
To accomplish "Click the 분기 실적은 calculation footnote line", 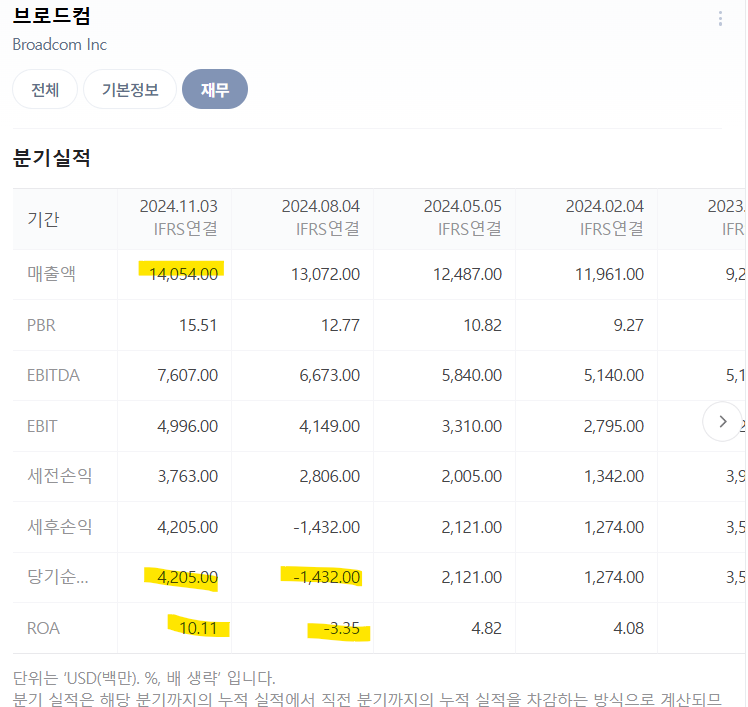I will (367, 699).
